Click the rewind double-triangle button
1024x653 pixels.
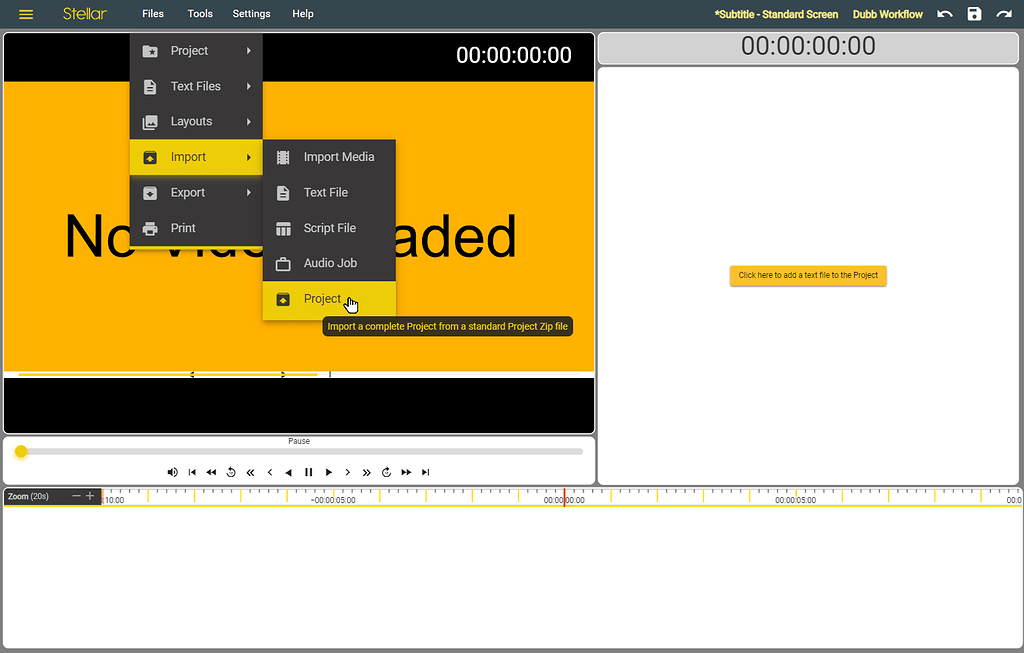click(x=211, y=472)
